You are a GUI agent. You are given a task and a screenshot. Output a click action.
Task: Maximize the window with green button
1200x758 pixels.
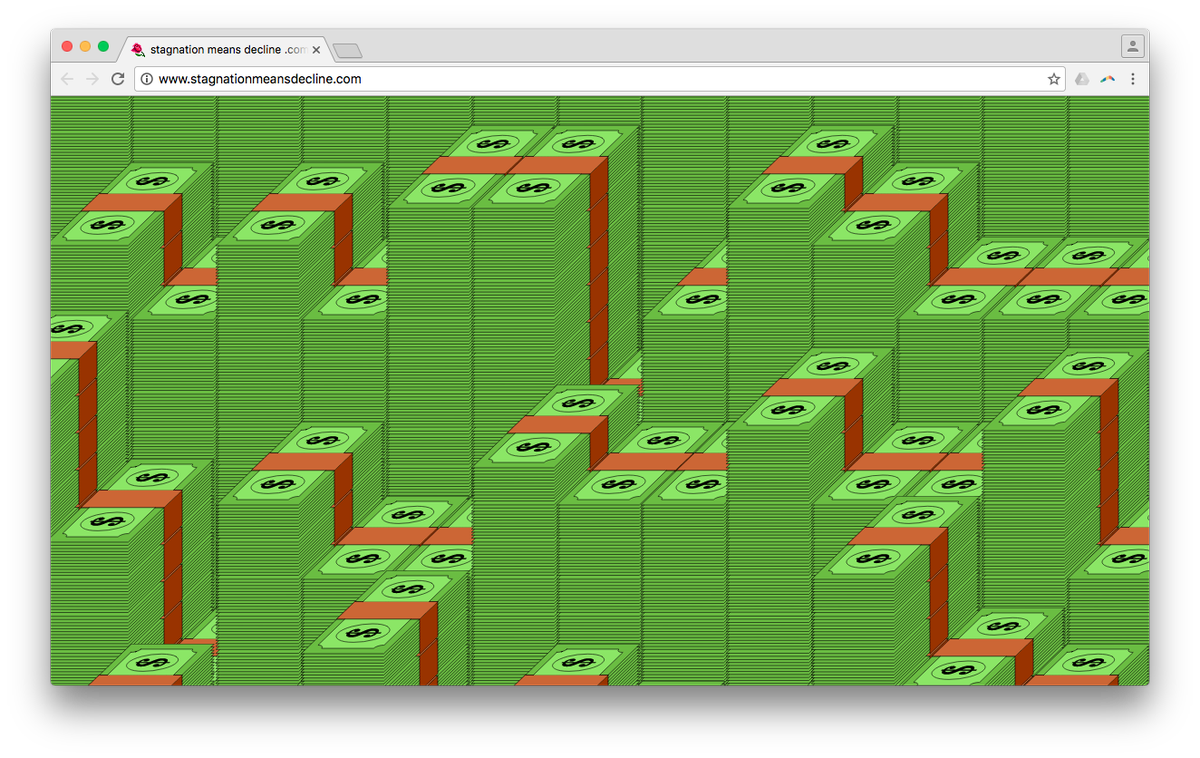103,47
